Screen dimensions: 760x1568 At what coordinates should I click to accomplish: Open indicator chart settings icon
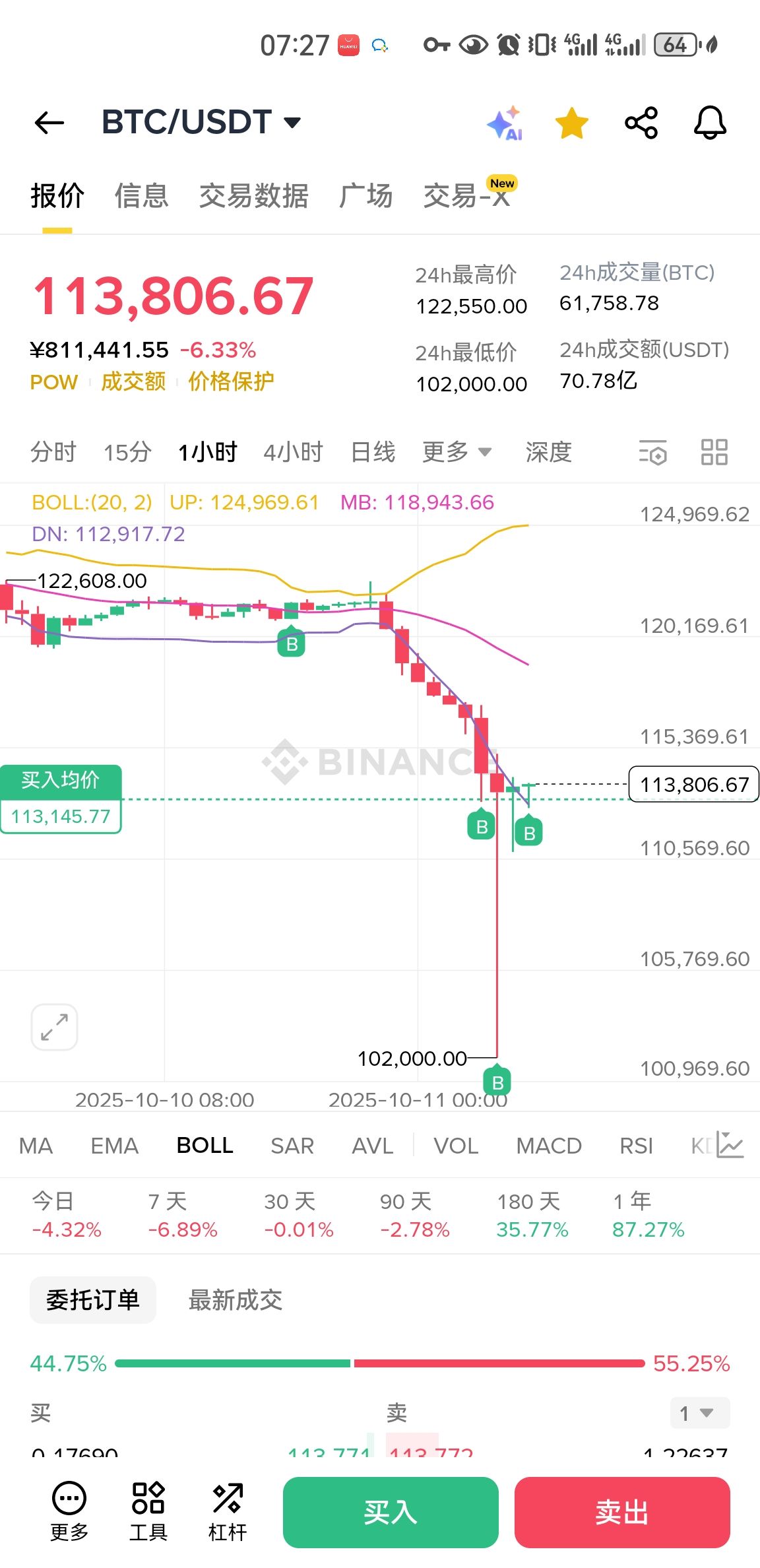730,1146
